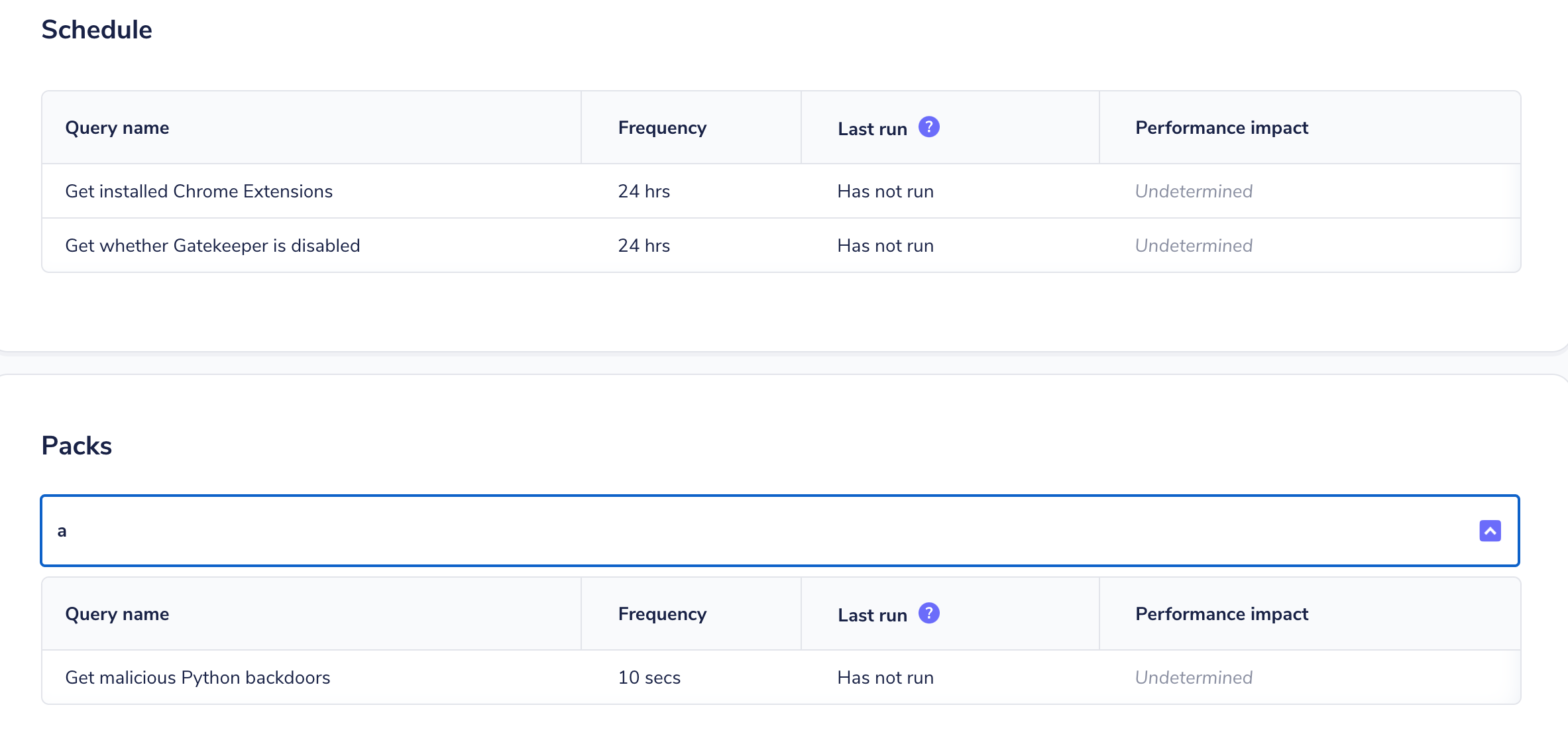Viewport: 1568px width, 742px height.
Task: Click the Packs Last run column header
Action: 872,615
